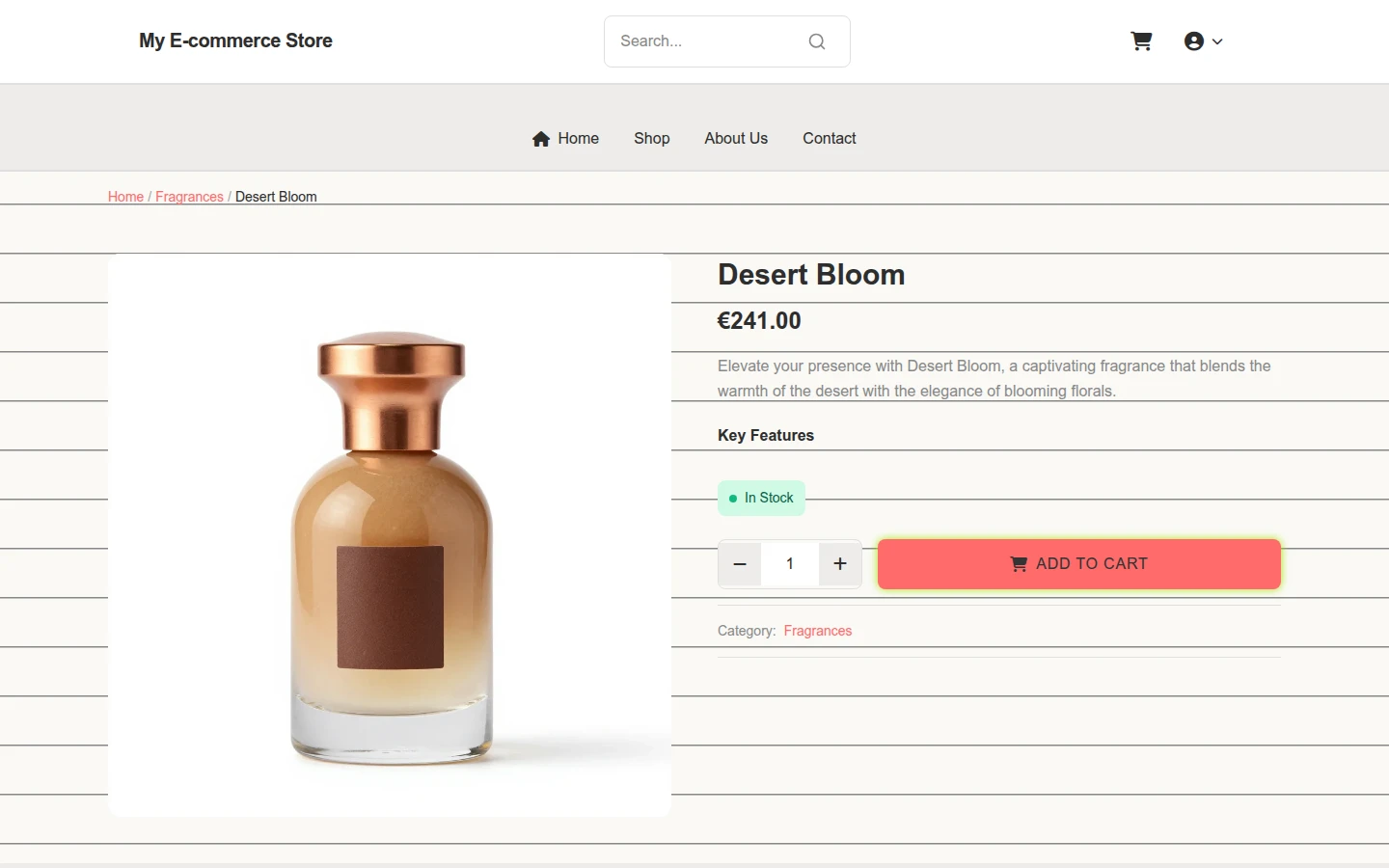Image resolution: width=1389 pixels, height=868 pixels.
Task: Open the shopping cart icon in the header
Action: click(x=1141, y=41)
